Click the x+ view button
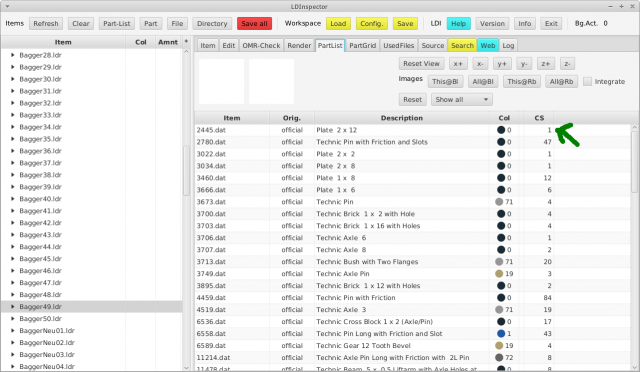The height and width of the screenshot is (372, 640). tap(458, 64)
